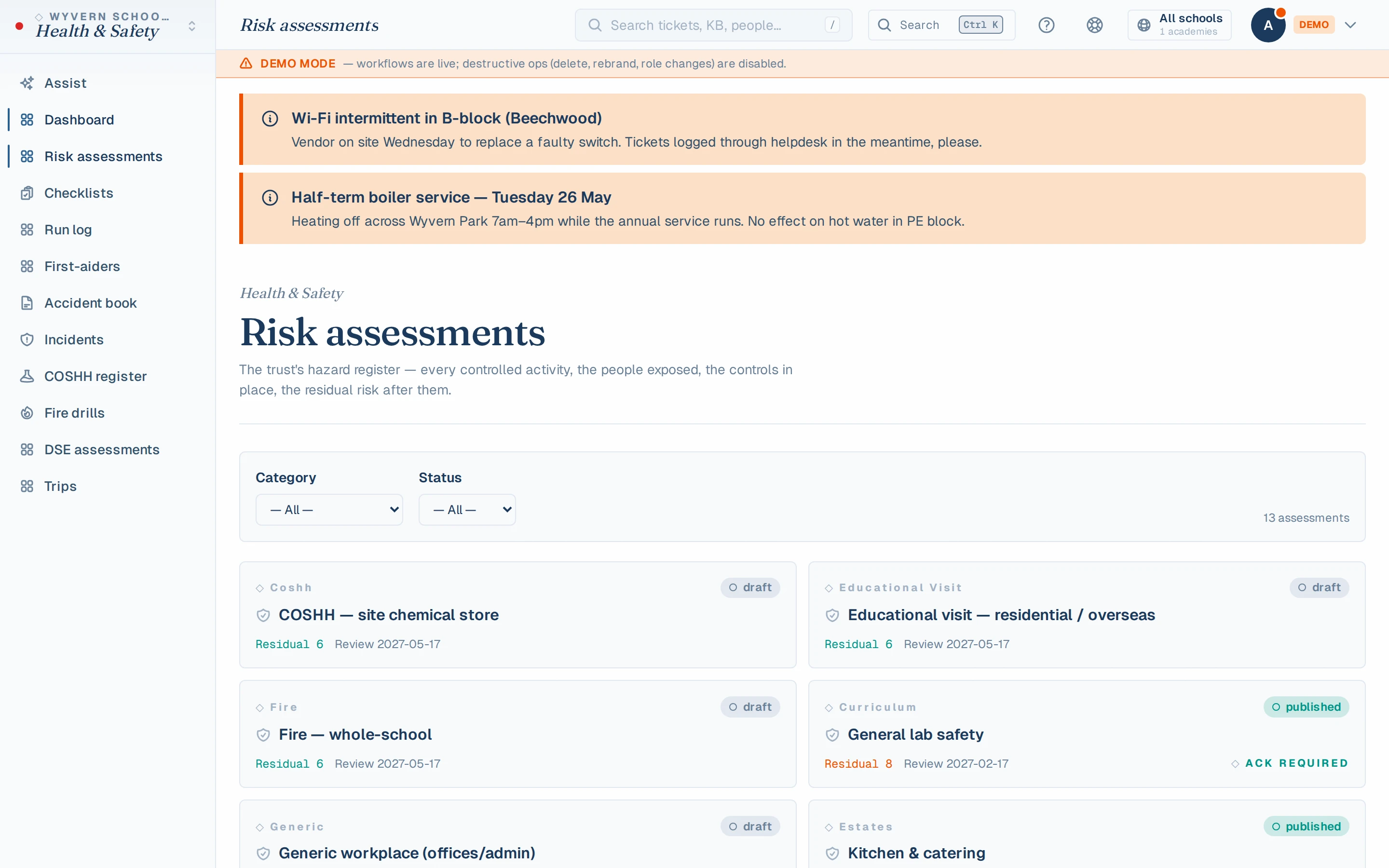Click the draft badge on COSHH card
This screenshot has height=868, width=1389.
[750, 588]
